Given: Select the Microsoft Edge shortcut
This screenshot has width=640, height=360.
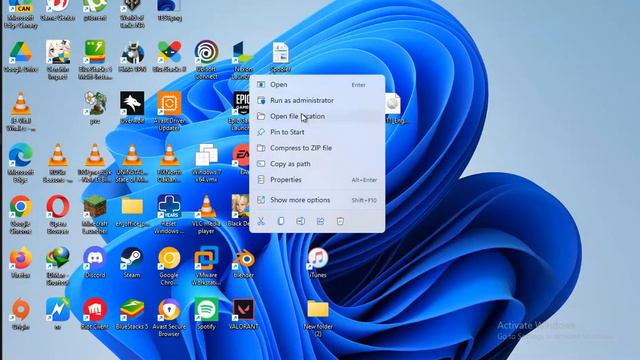Looking at the screenshot, I should (x=20, y=162).
